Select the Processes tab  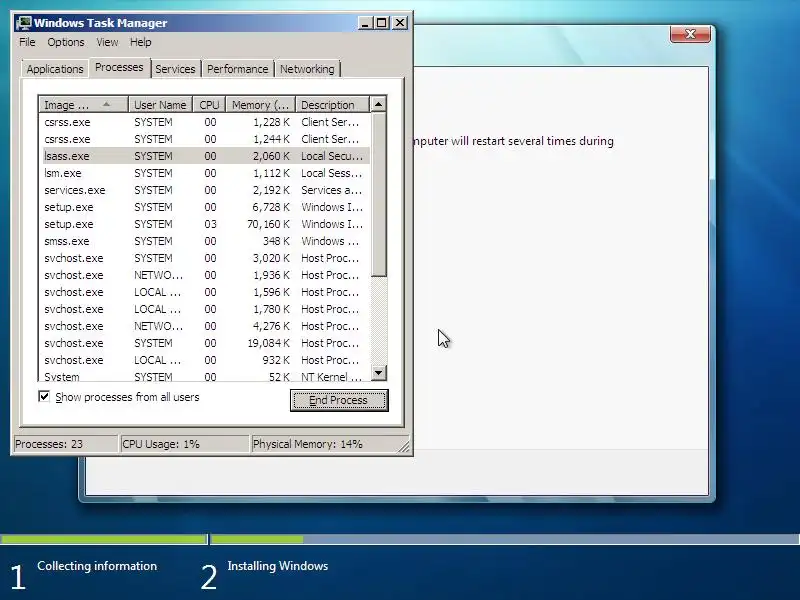click(119, 67)
